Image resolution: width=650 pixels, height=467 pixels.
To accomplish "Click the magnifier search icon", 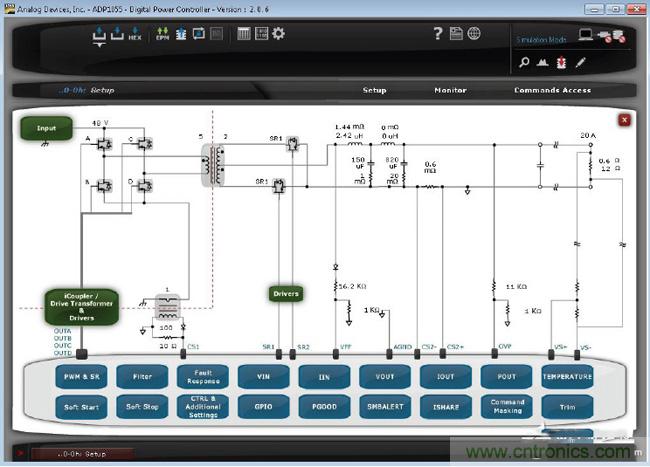I will point(524,62).
